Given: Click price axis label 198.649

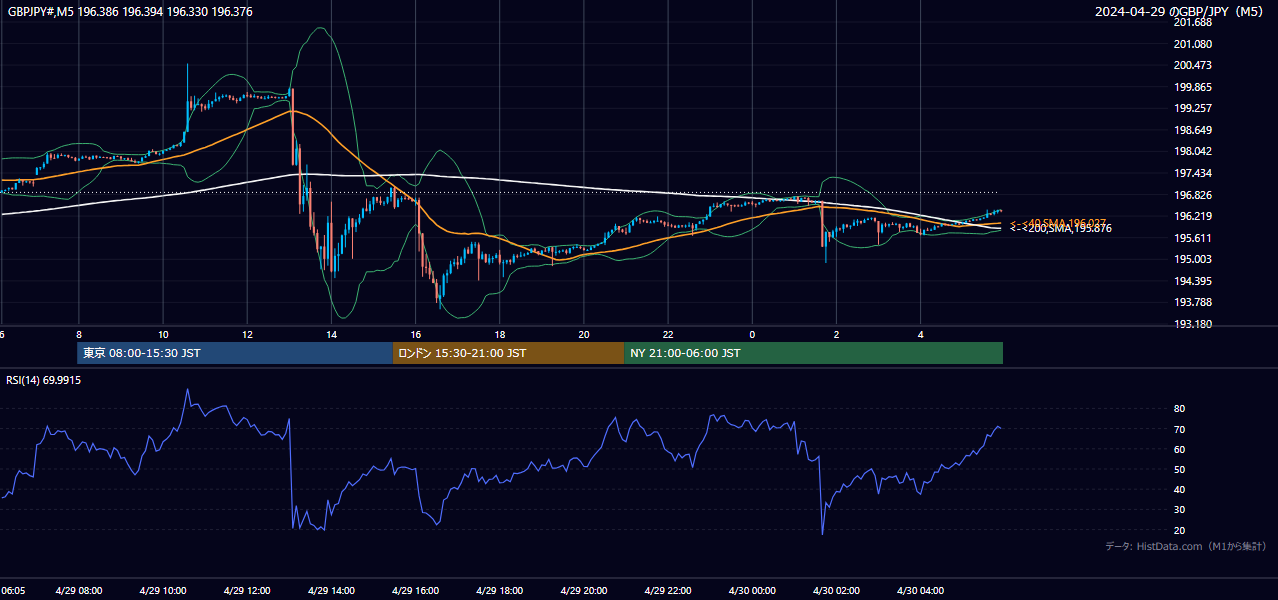Looking at the screenshot, I should tap(1193, 130).
